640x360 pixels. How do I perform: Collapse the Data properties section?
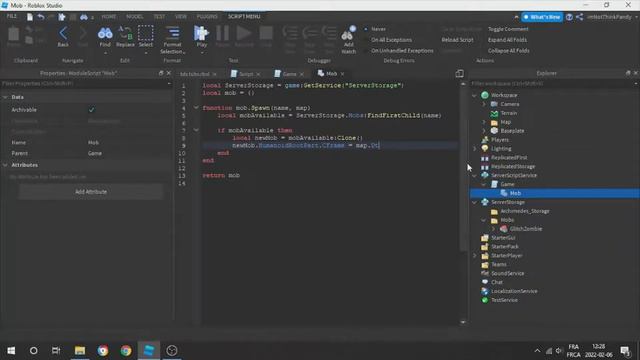5,97
